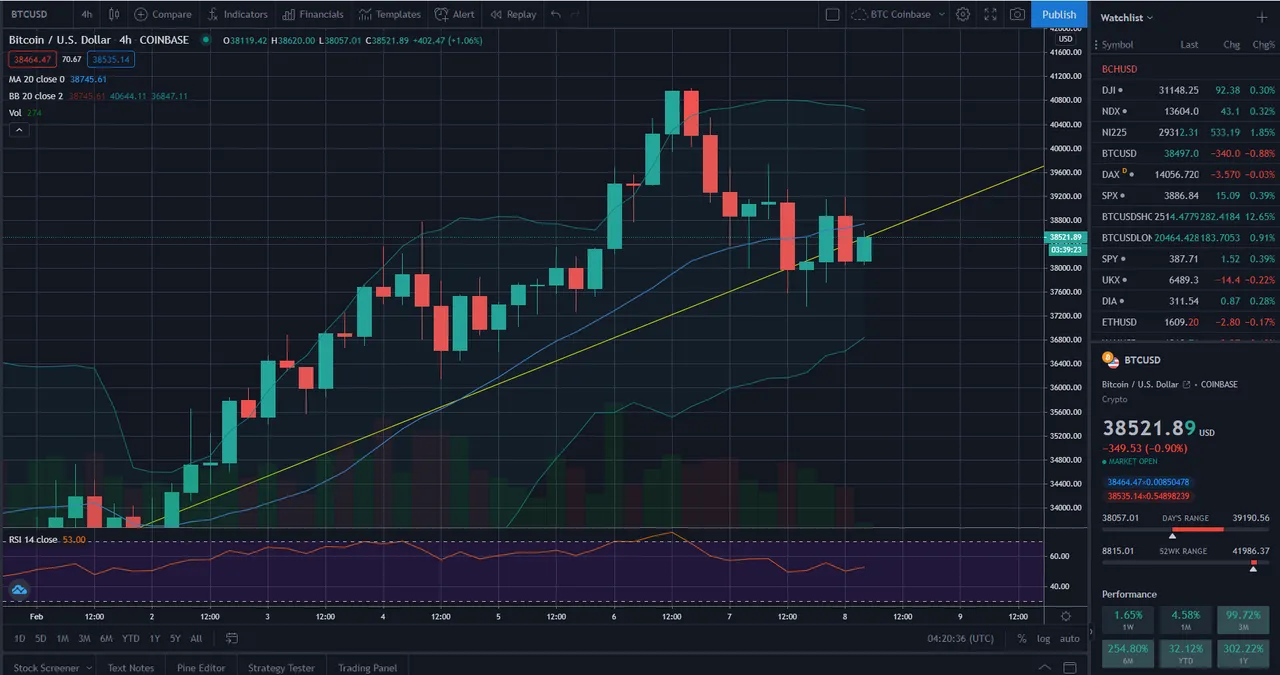
Task: Show All chart range
Action: pos(196,638)
